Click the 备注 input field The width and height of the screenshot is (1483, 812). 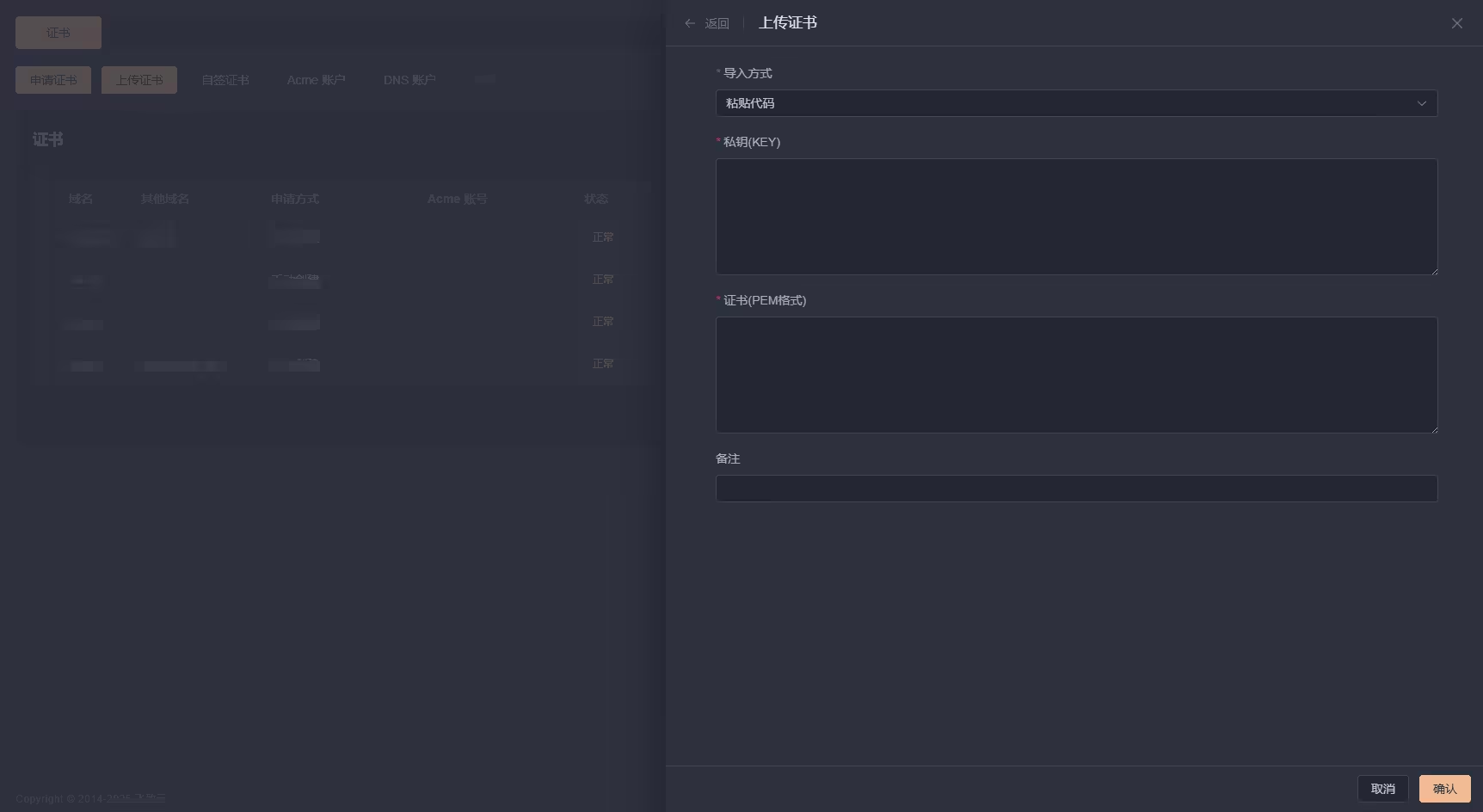1076,489
